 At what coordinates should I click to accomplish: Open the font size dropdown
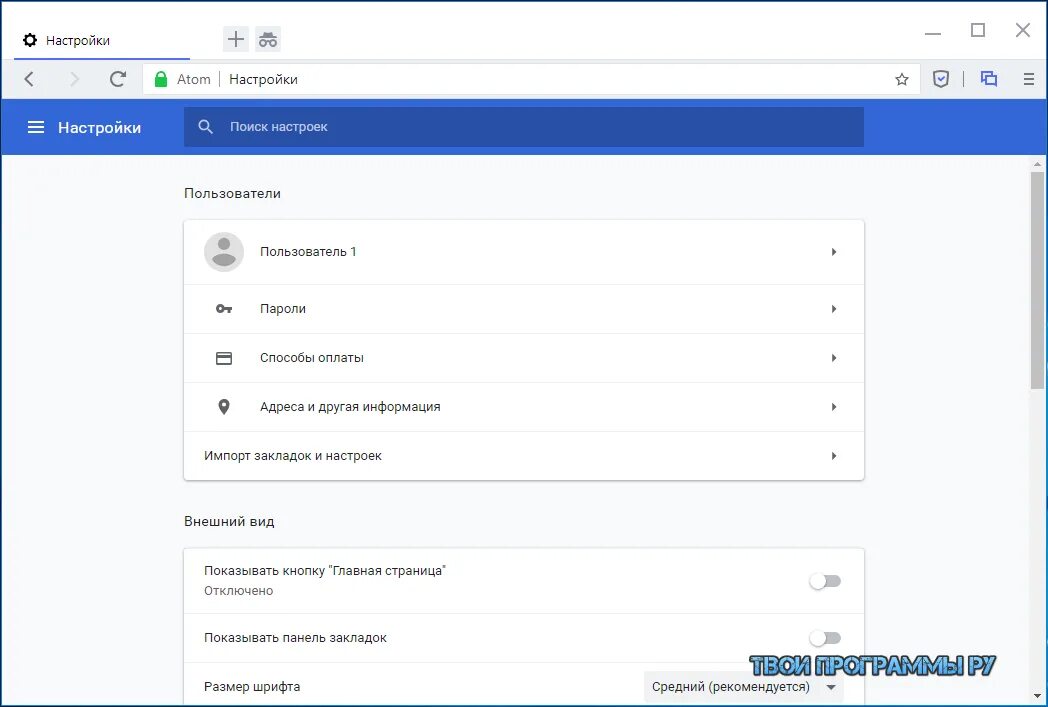tap(743, 687)
